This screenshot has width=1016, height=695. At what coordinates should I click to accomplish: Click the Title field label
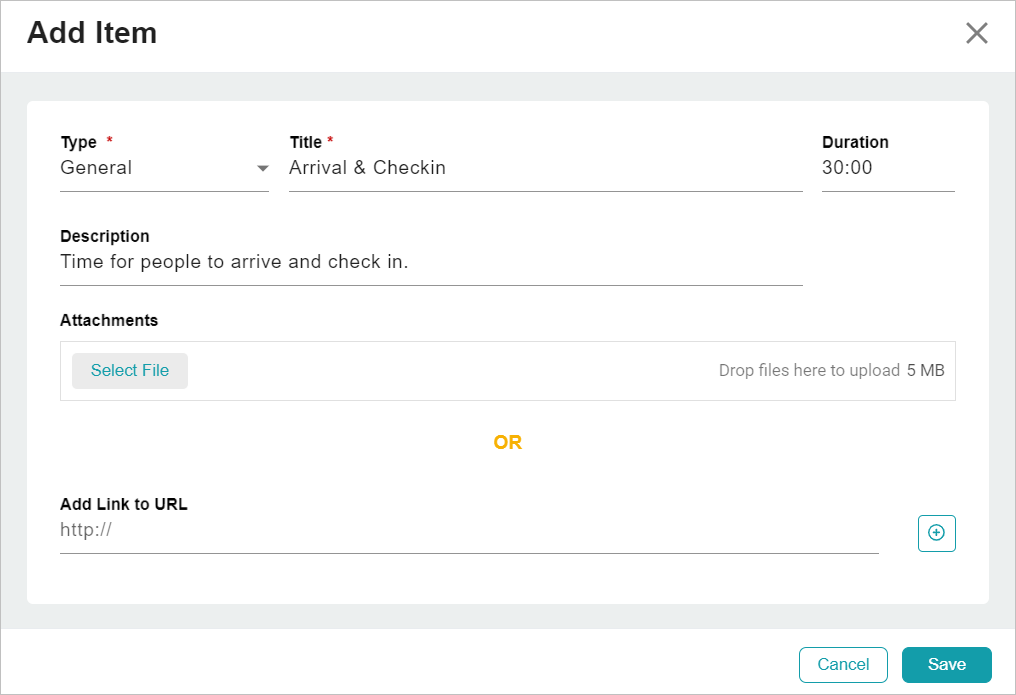[306, 142]
